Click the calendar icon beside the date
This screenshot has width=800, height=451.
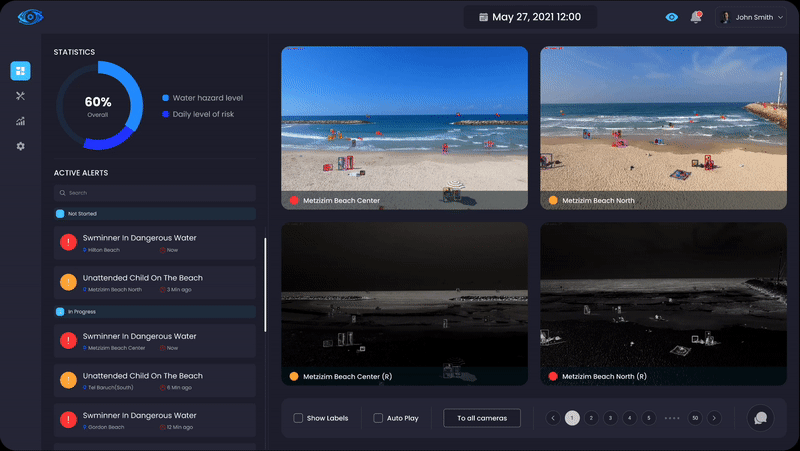(483, 17)
